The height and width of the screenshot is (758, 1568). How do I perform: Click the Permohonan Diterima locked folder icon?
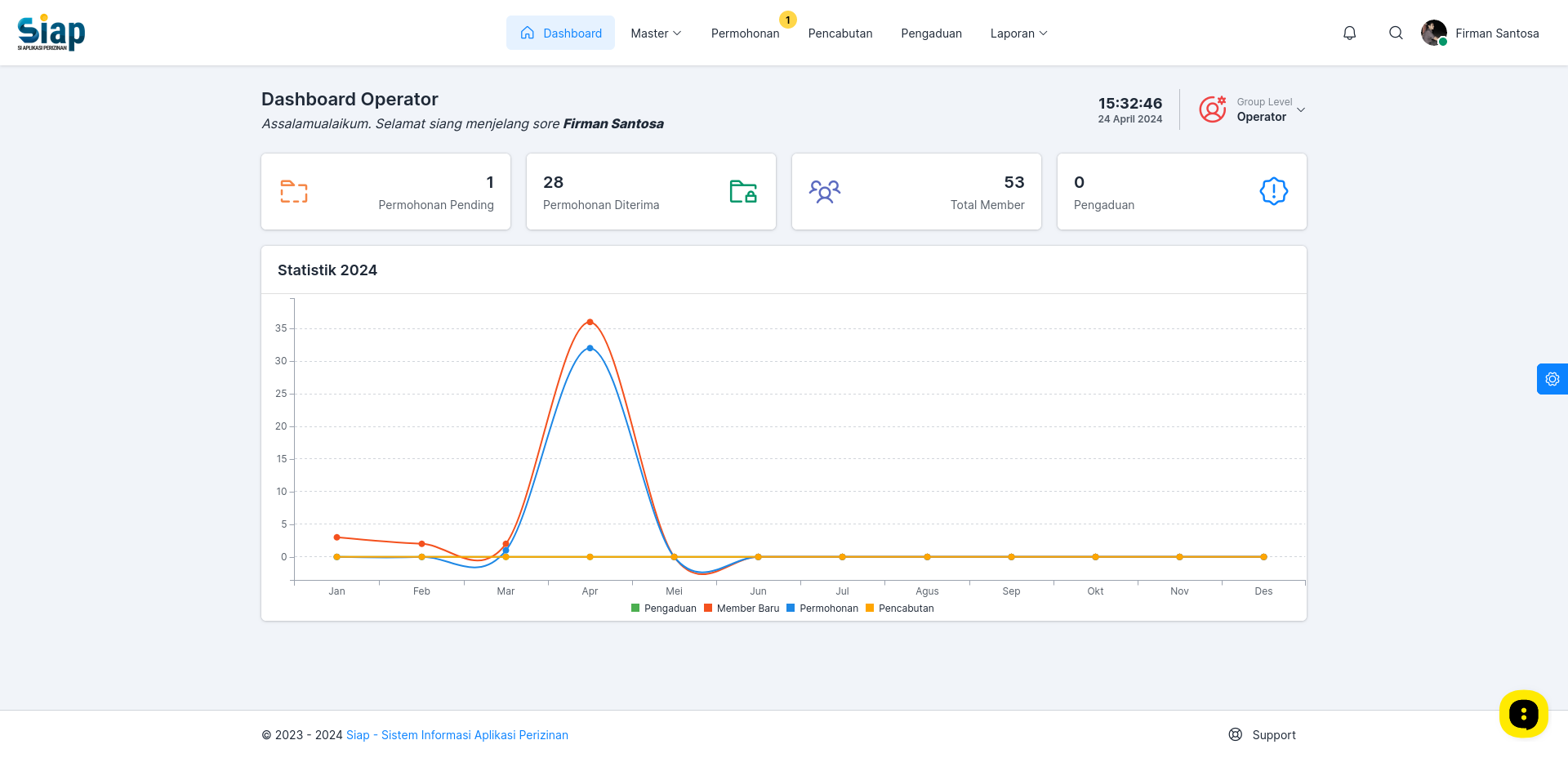click(x=743, y=191)
